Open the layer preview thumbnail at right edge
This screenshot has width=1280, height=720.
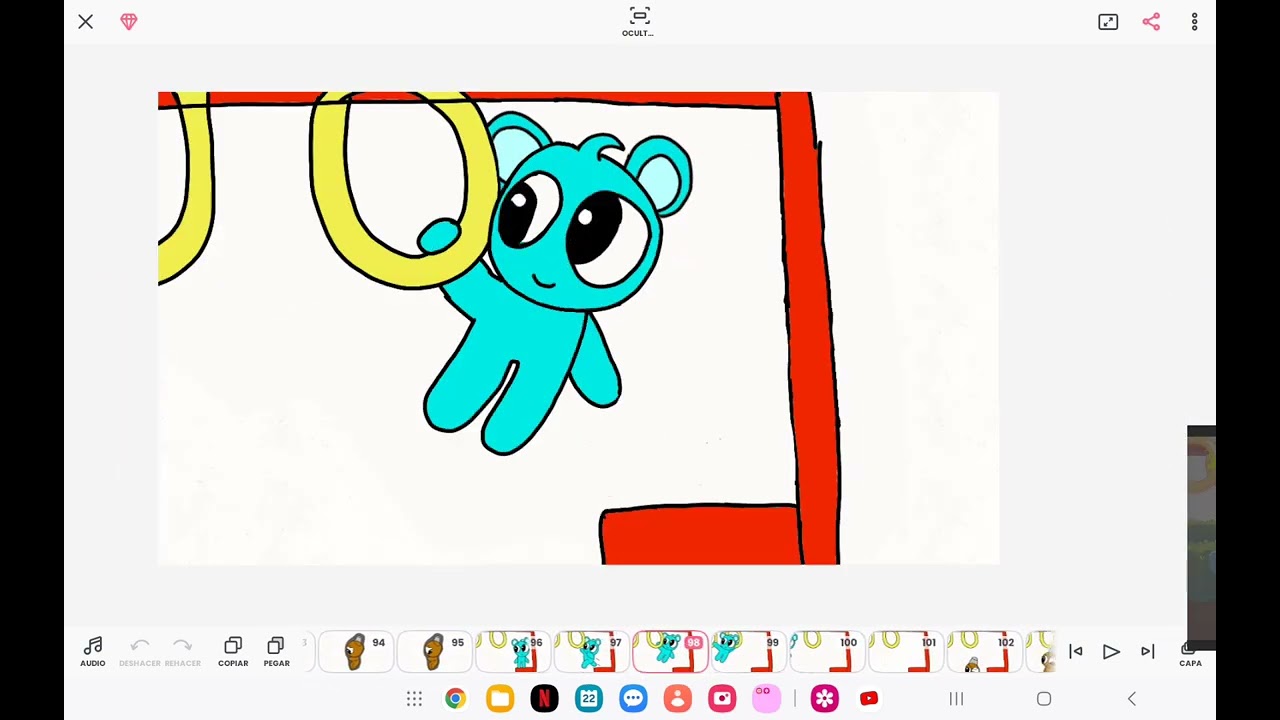(1201, 540)
